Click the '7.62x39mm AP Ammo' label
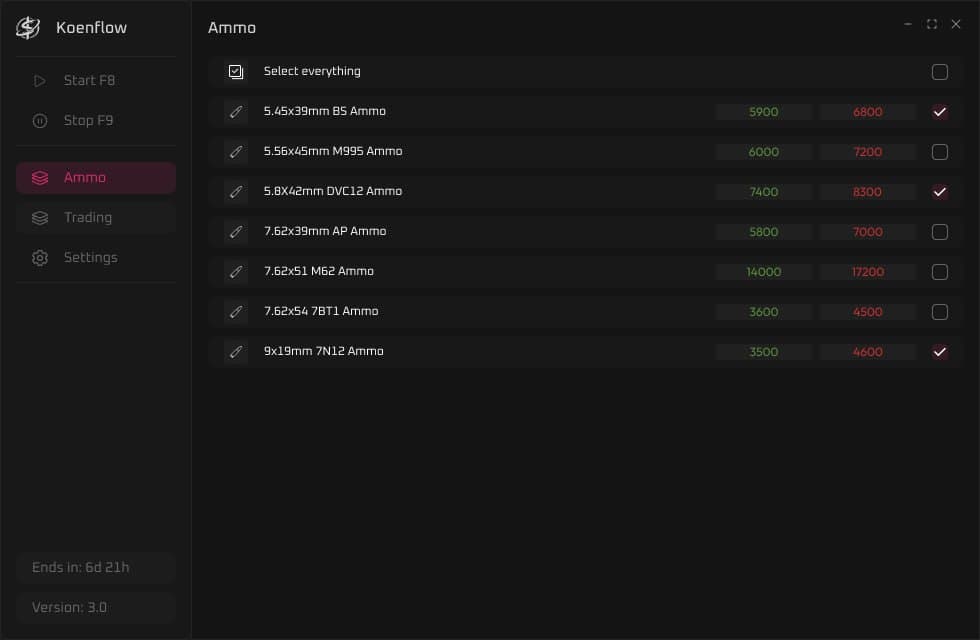Image resolution: width=980 pixels, height=640 pixels. (x=325, y=231)
